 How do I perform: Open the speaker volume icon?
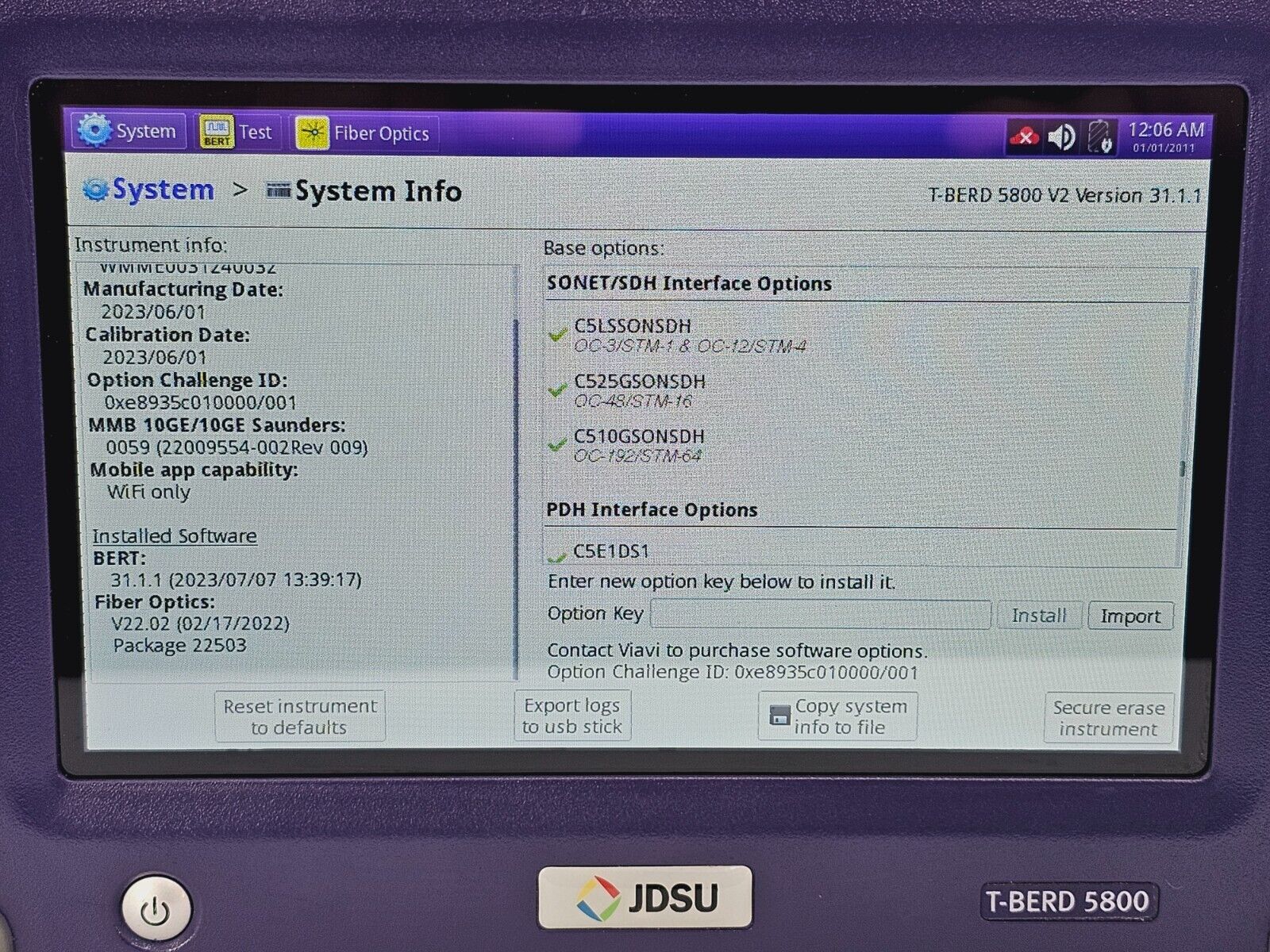coord(1061,137)
